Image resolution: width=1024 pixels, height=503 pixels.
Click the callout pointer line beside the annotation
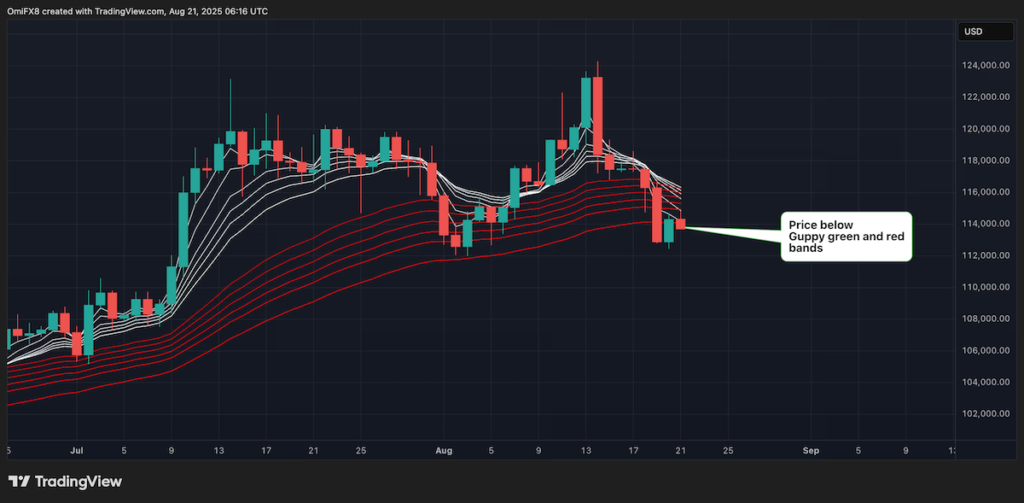click(x=730, y=231)
